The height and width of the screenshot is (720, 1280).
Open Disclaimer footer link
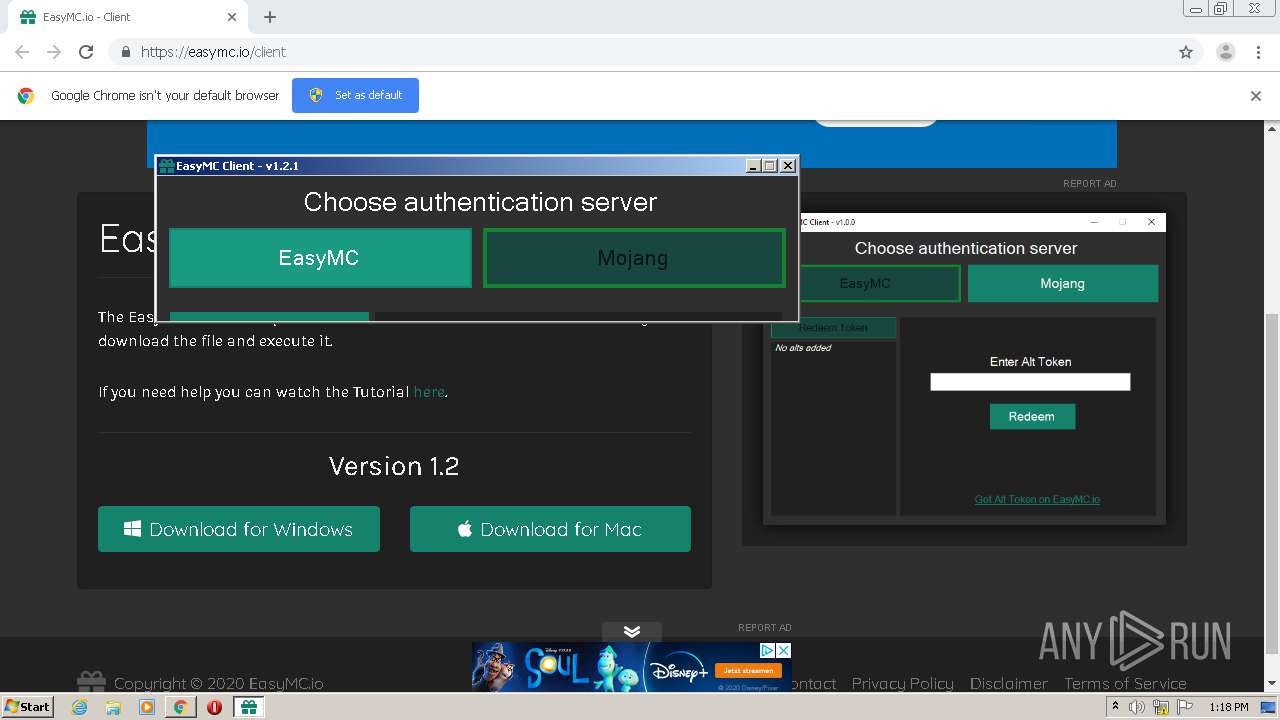point(1009,683)
